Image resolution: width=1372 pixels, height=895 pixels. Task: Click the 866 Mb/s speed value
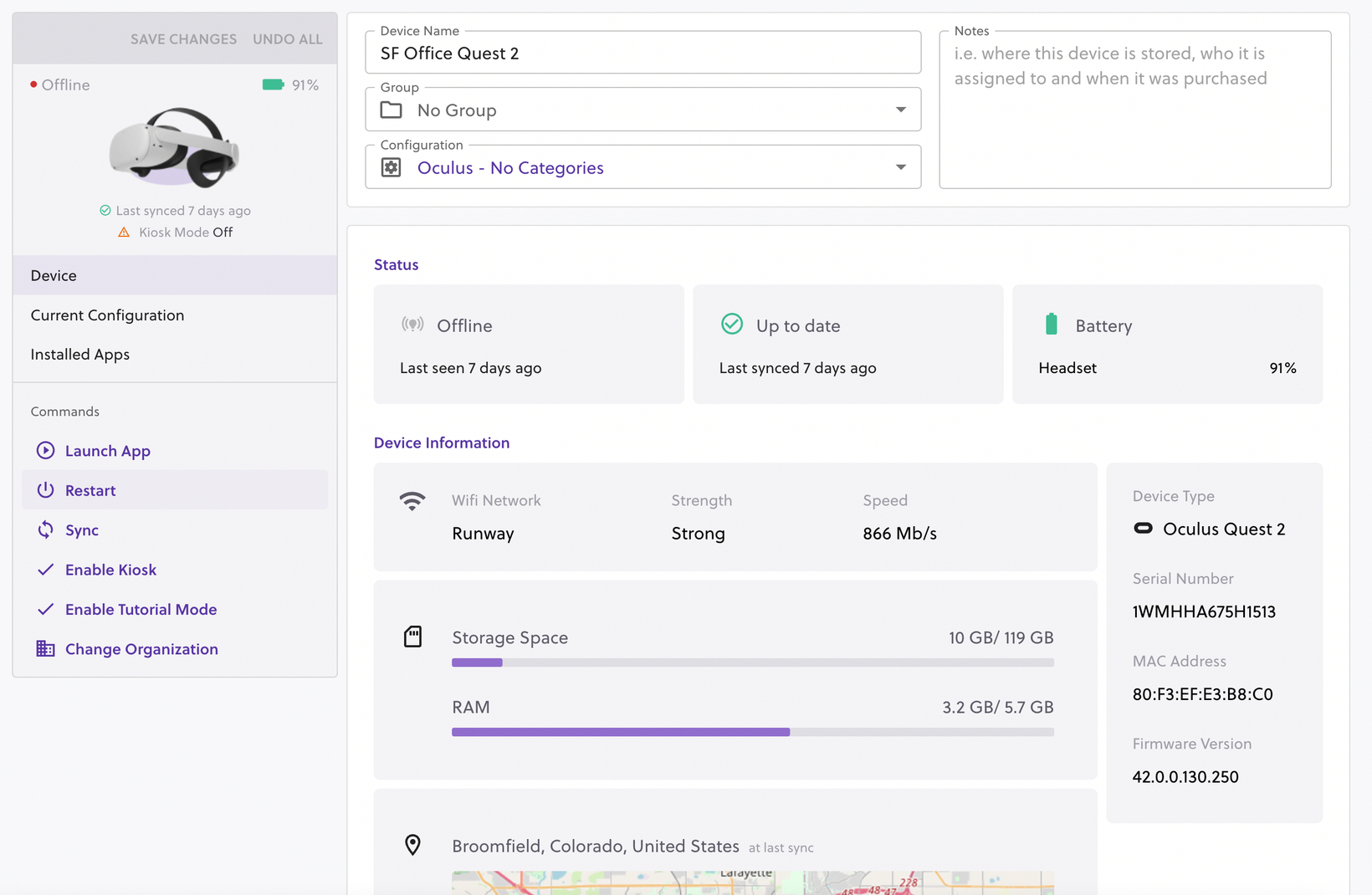899,534
